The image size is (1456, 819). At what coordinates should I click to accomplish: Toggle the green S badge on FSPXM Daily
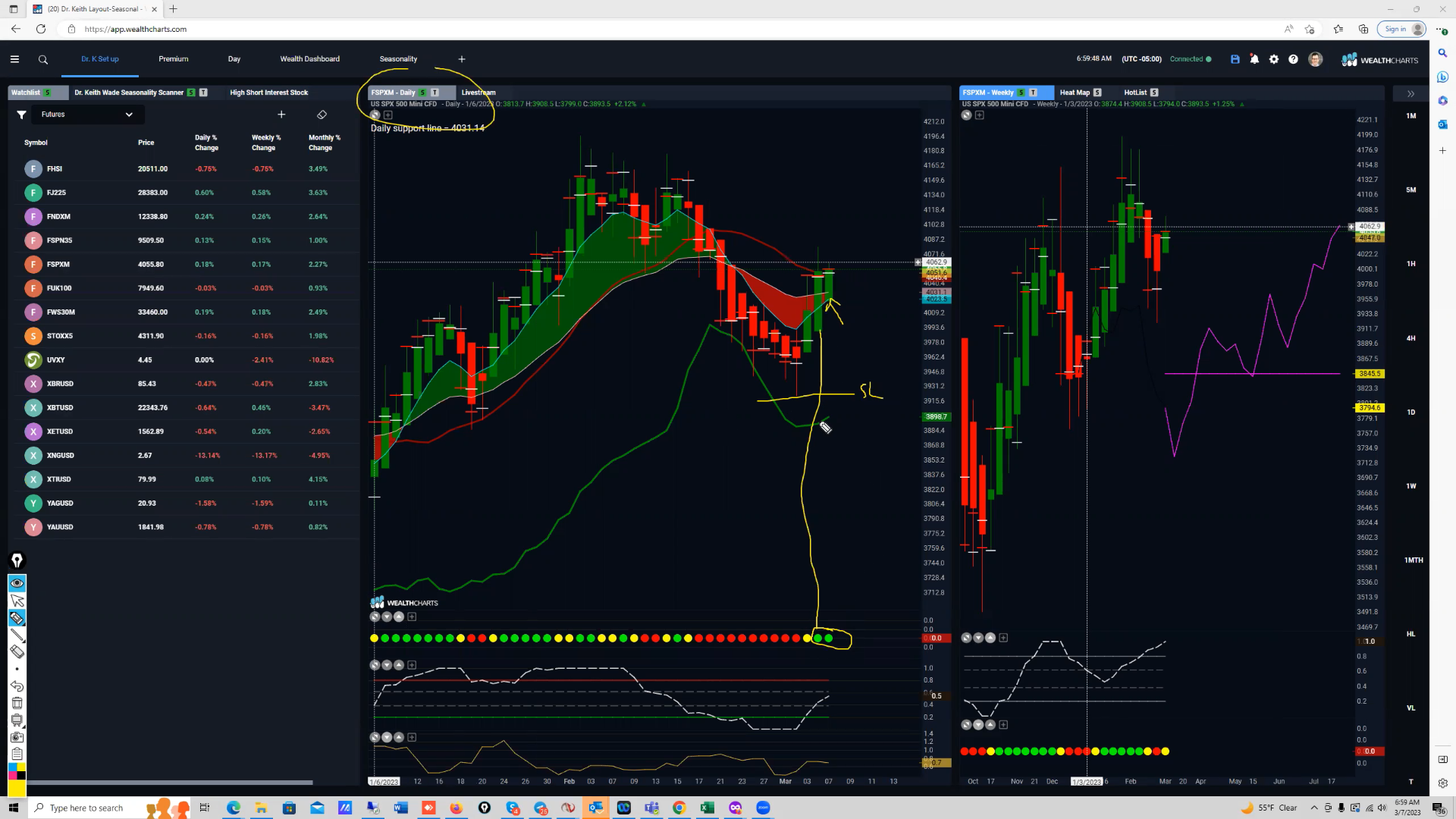click(x=423, y=93)
